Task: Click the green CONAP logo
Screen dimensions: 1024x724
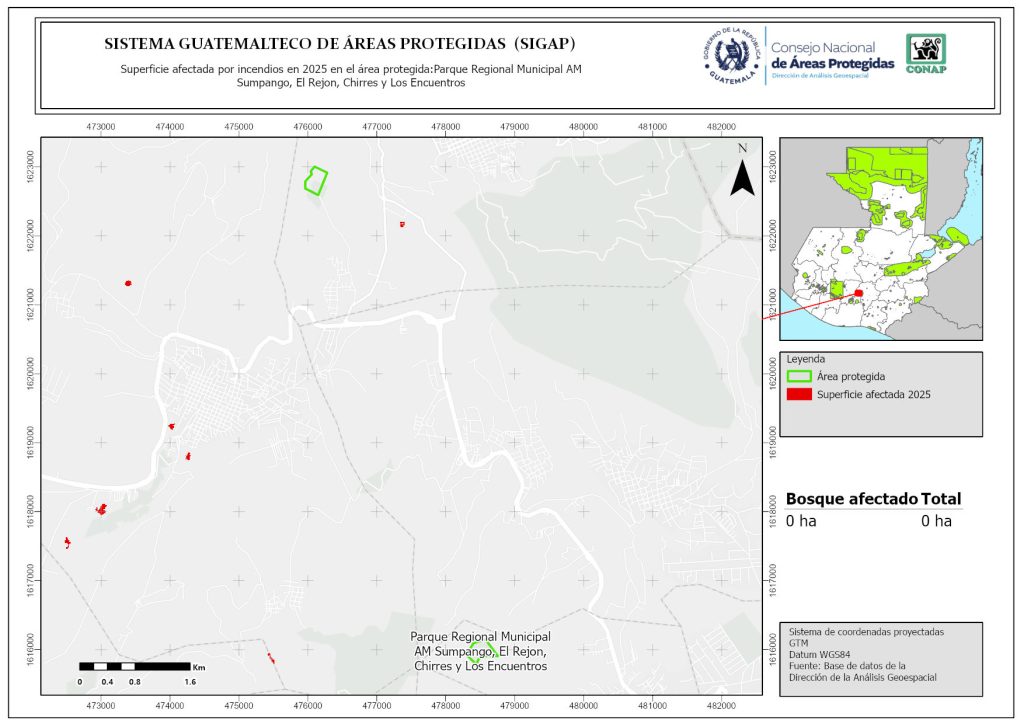Action: tap(925, 54)
